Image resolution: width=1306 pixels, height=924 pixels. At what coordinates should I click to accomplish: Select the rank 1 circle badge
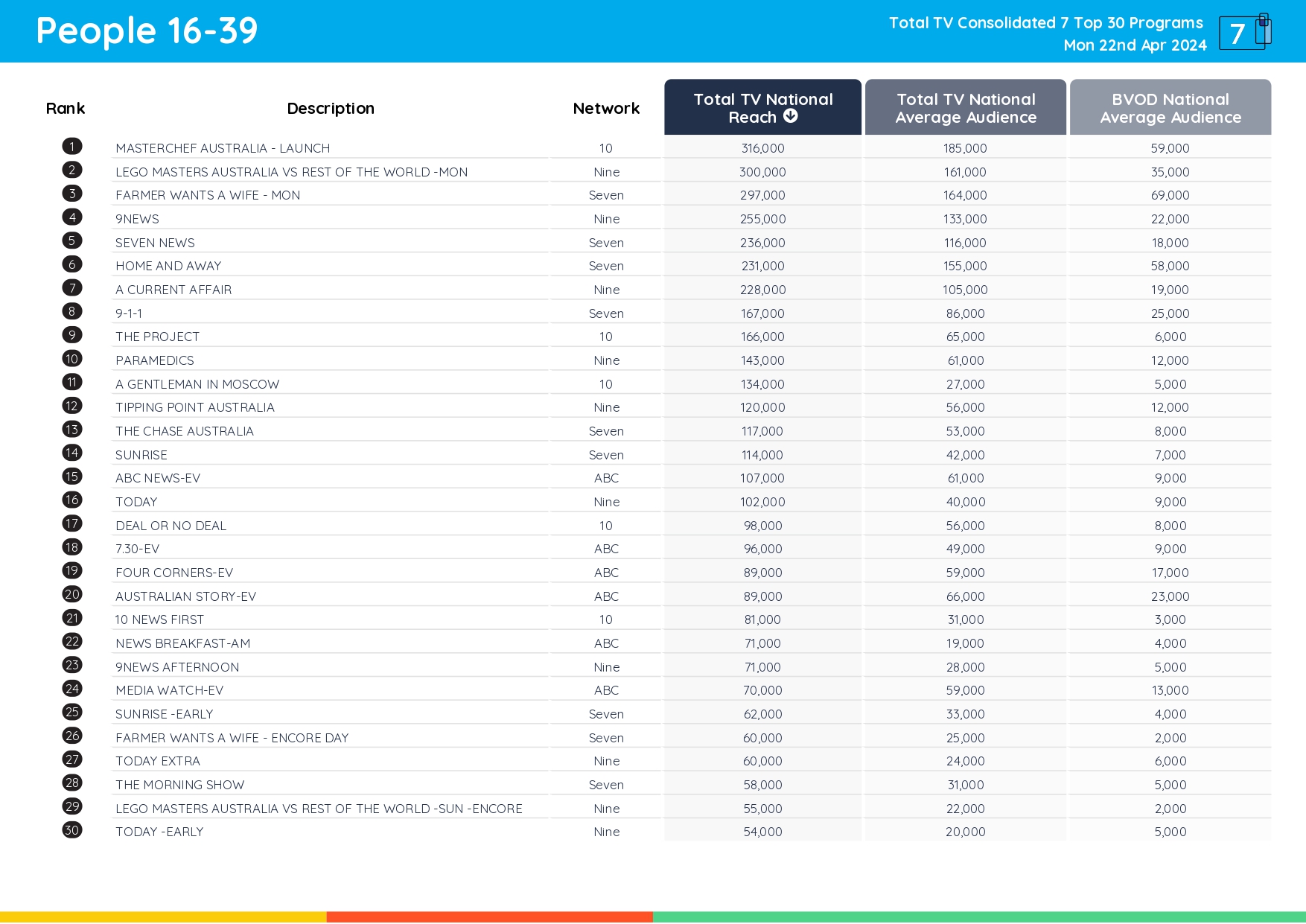[71, 146]
